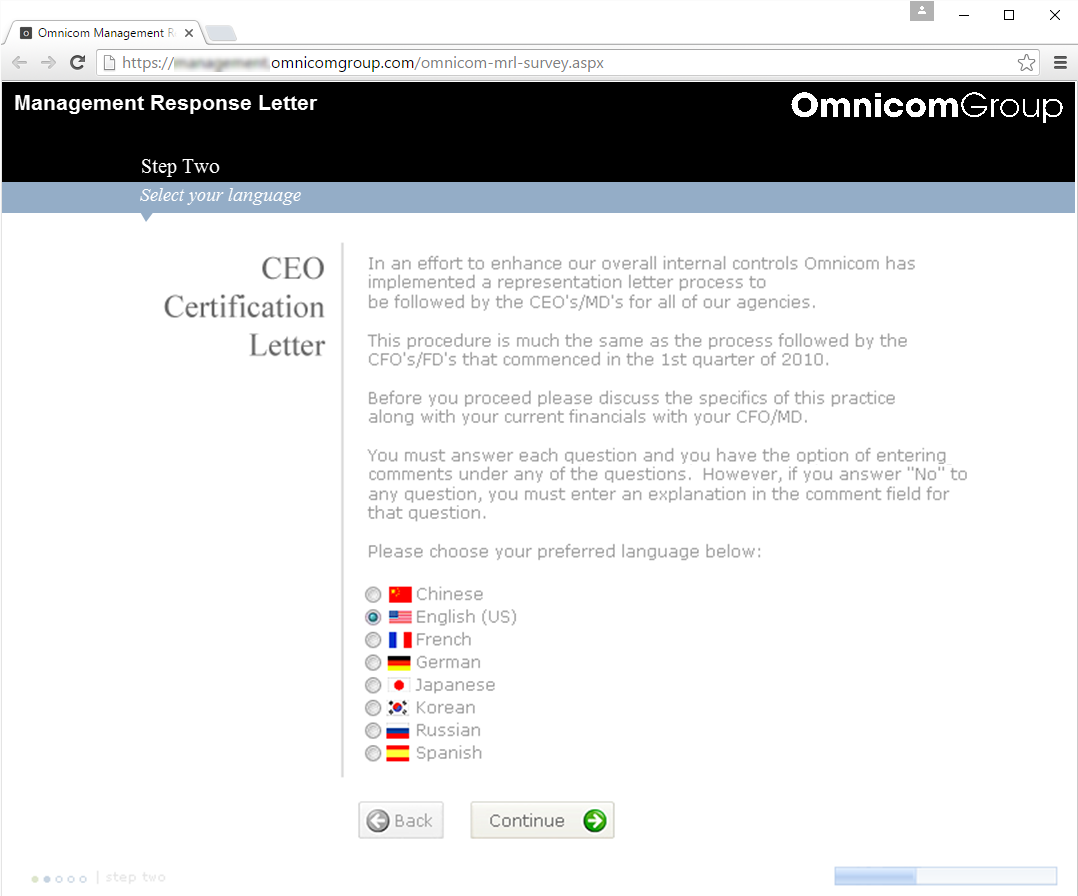Screen dimensions: 1078x896
Task: Choose the Korean radio button
Action: (373, 708)
